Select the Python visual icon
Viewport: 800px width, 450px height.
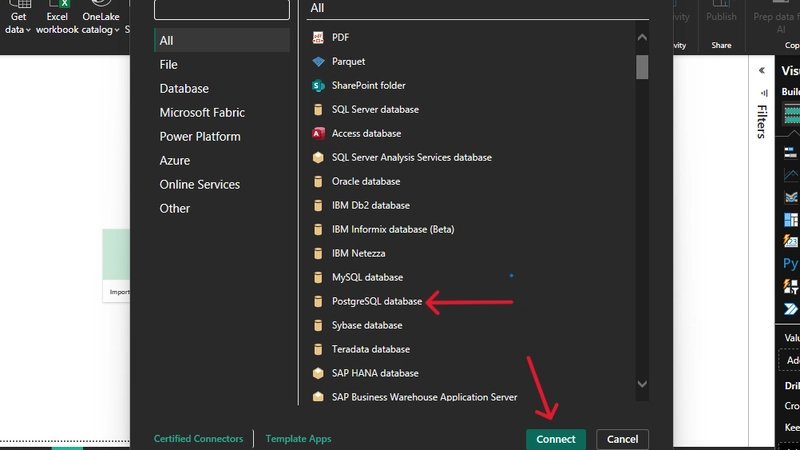pyautogui.click(x=791, y=263)
